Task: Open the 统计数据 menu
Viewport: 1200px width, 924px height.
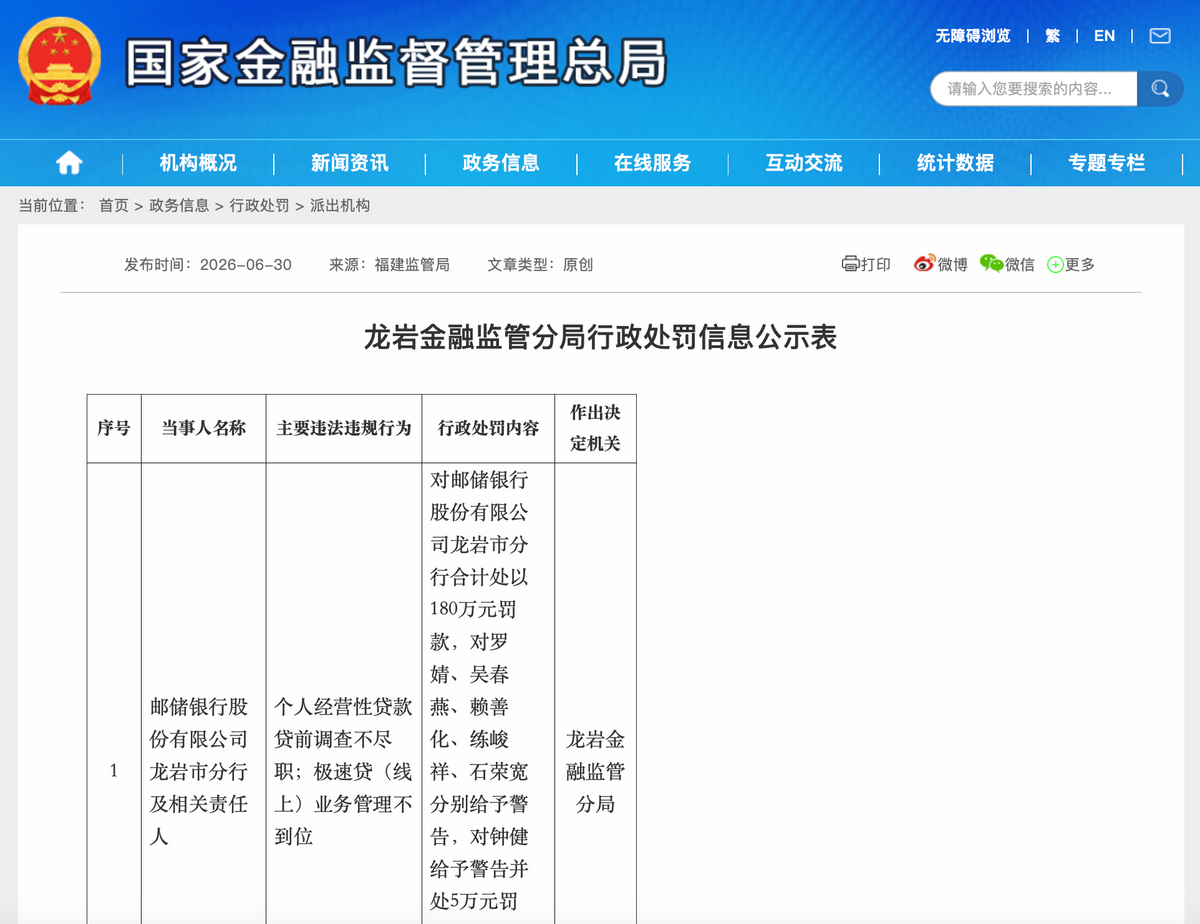Action: [x=955, y=163]
